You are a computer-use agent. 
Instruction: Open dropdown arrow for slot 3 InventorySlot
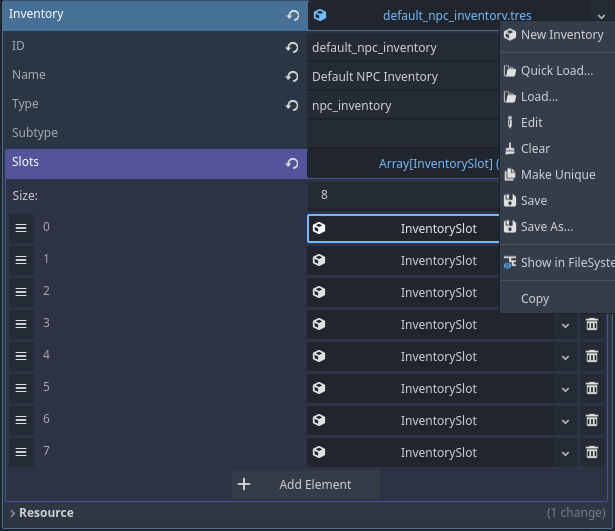(x=565, y=324)
